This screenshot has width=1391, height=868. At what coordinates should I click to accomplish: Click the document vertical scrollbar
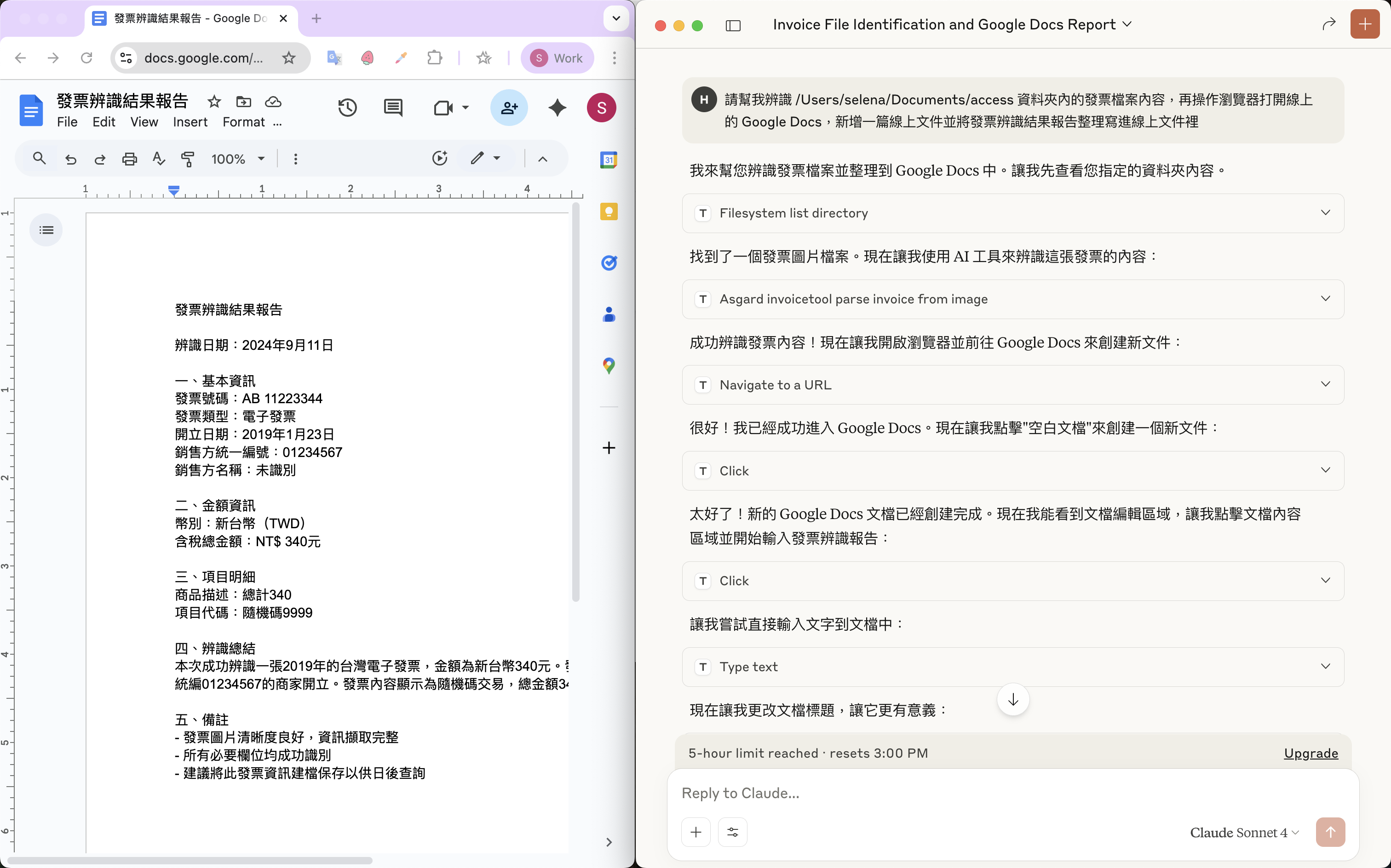click(575, 402)
